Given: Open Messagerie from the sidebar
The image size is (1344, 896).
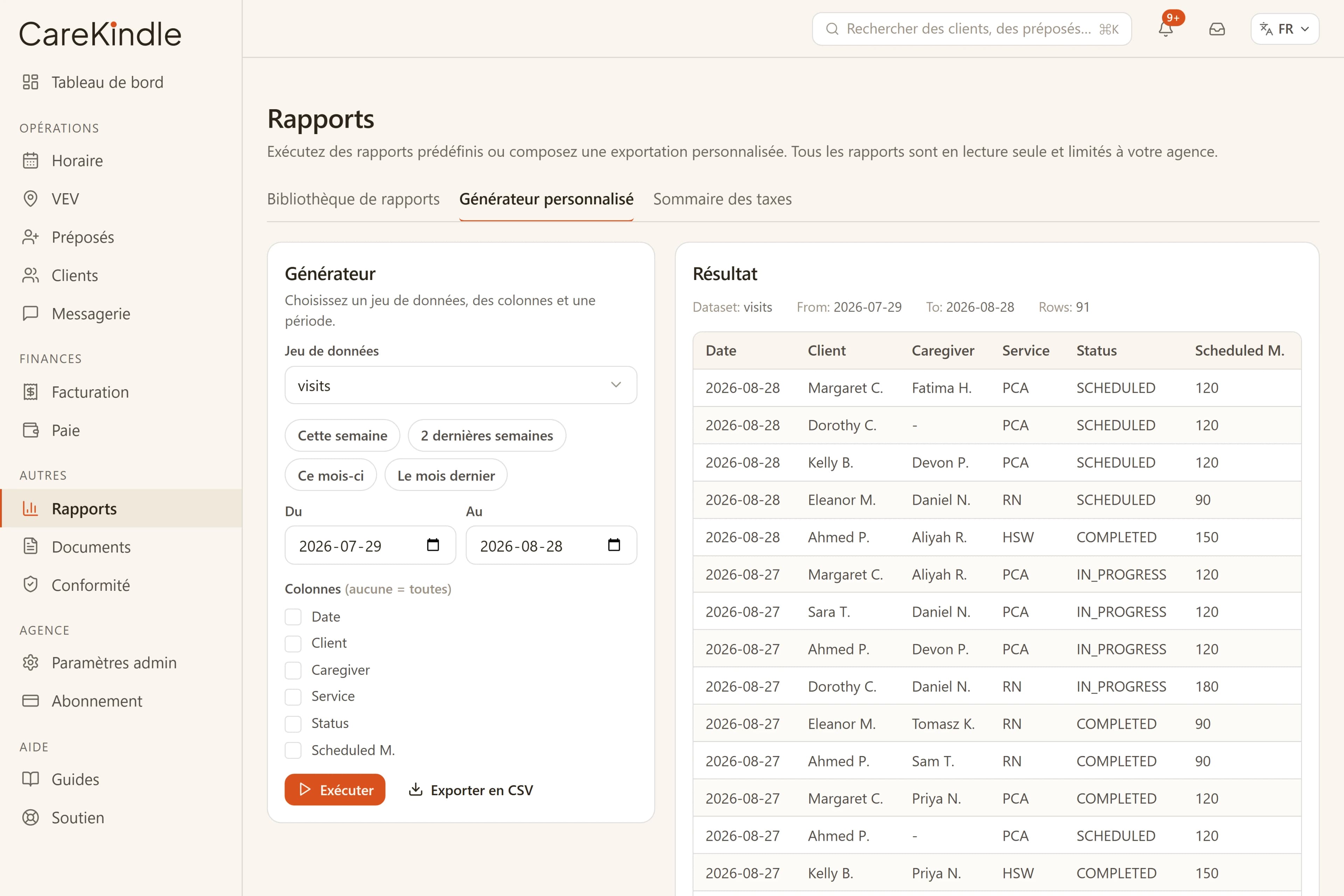Looking at the screenshot, I should coord(121,314).
